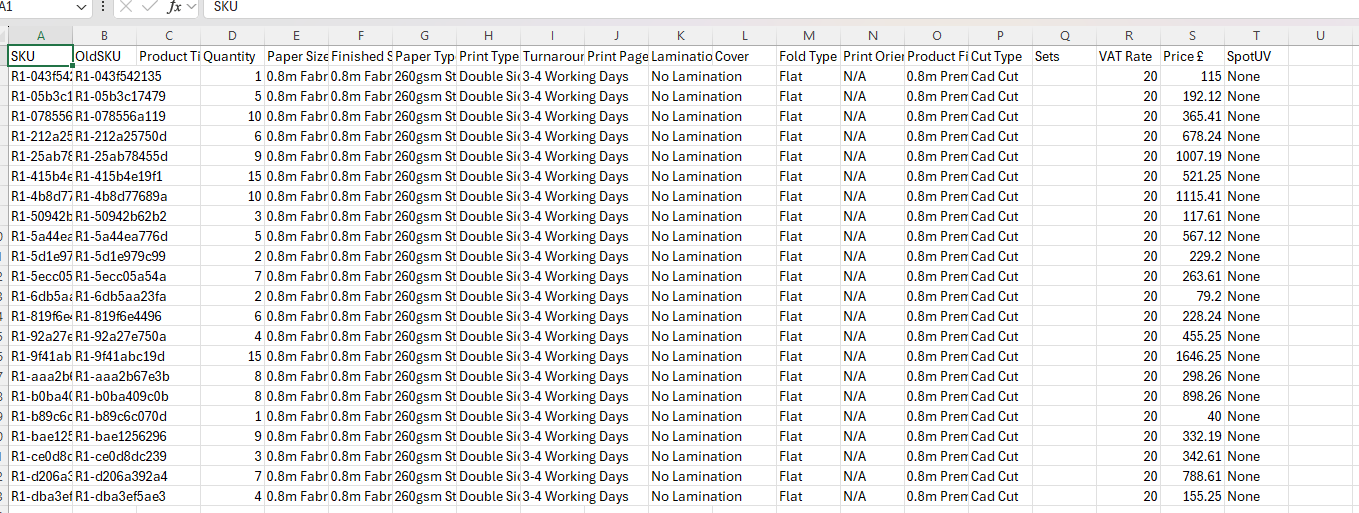Select Quantity cell in row R1-415b4e19f1

tap(232, 176)
